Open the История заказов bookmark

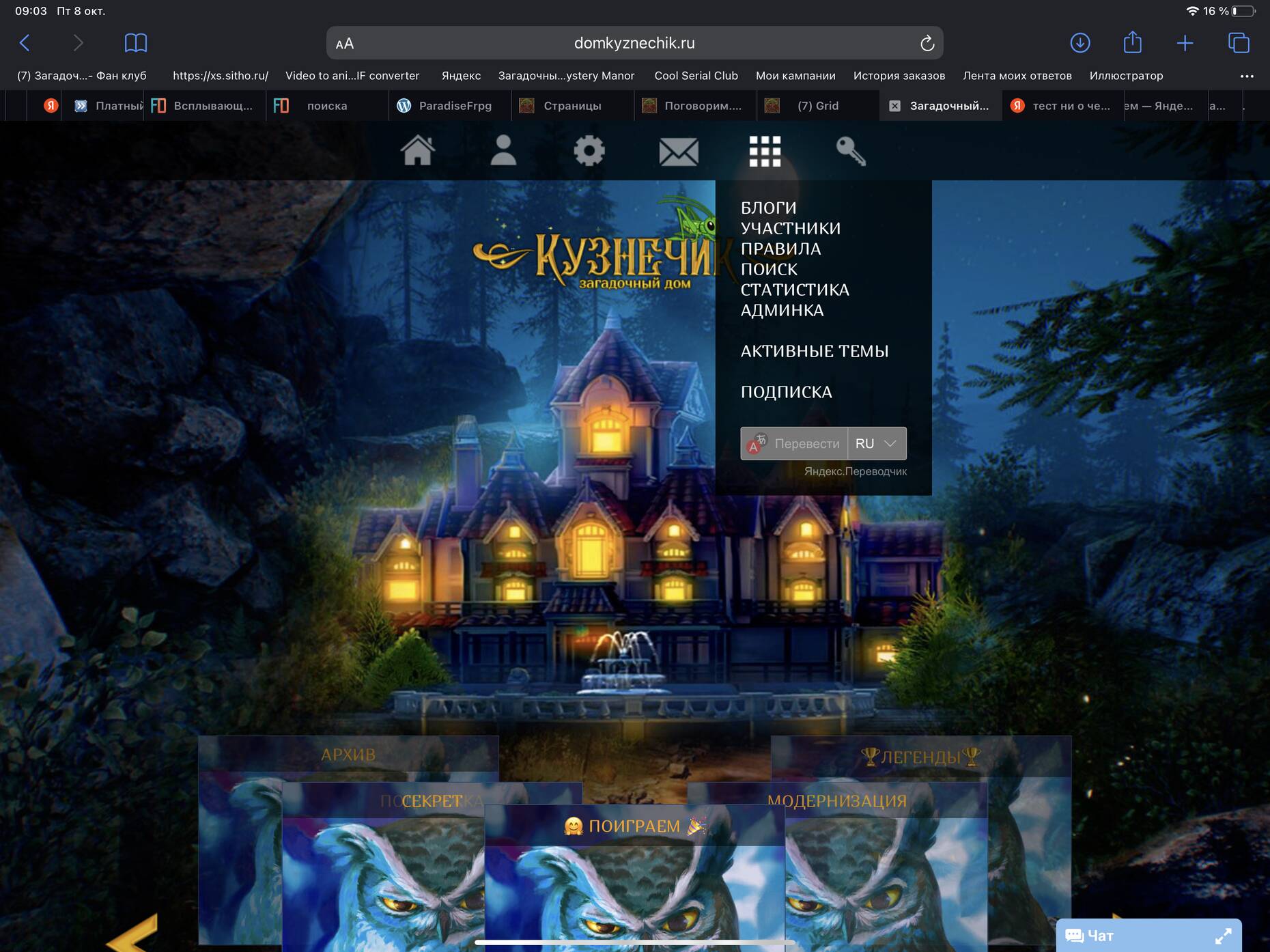pos(899,76)
